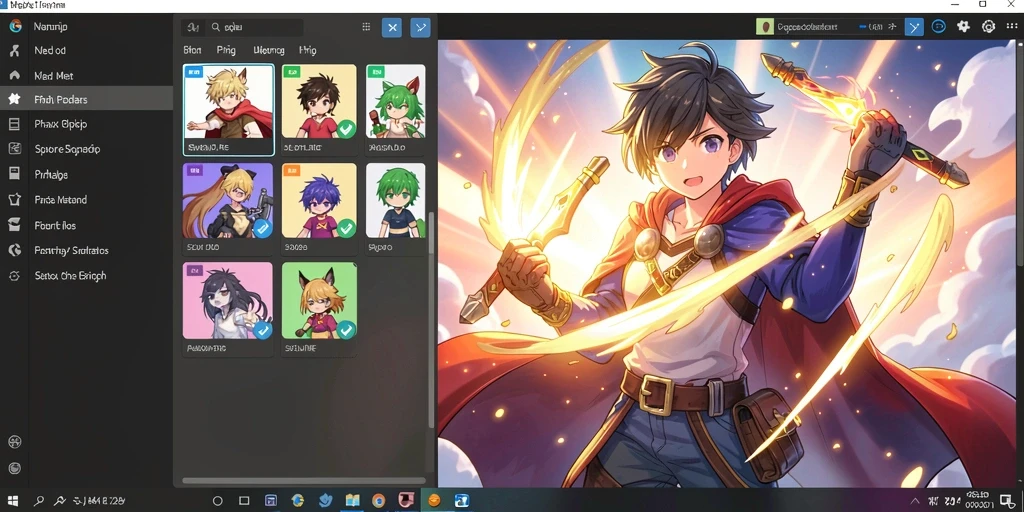Open the gear settings icon in top toolbar
The image size is (1024, 512).
[963, 26]
